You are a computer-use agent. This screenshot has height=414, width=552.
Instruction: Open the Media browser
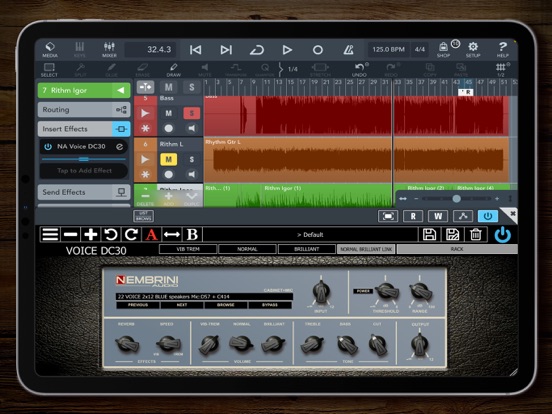pyautogui.click(x=50, y=50)
